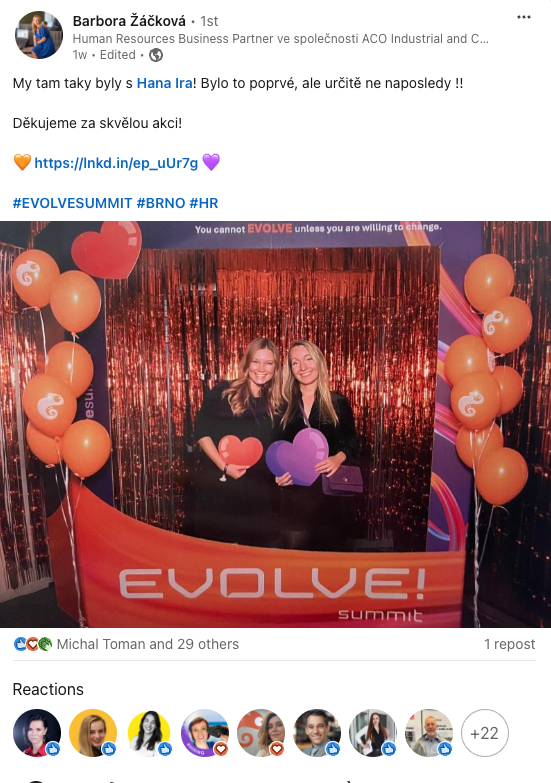Expand the +22 more reactions bubble
This screenshot has width=551, height=783.
coord(484,733)
